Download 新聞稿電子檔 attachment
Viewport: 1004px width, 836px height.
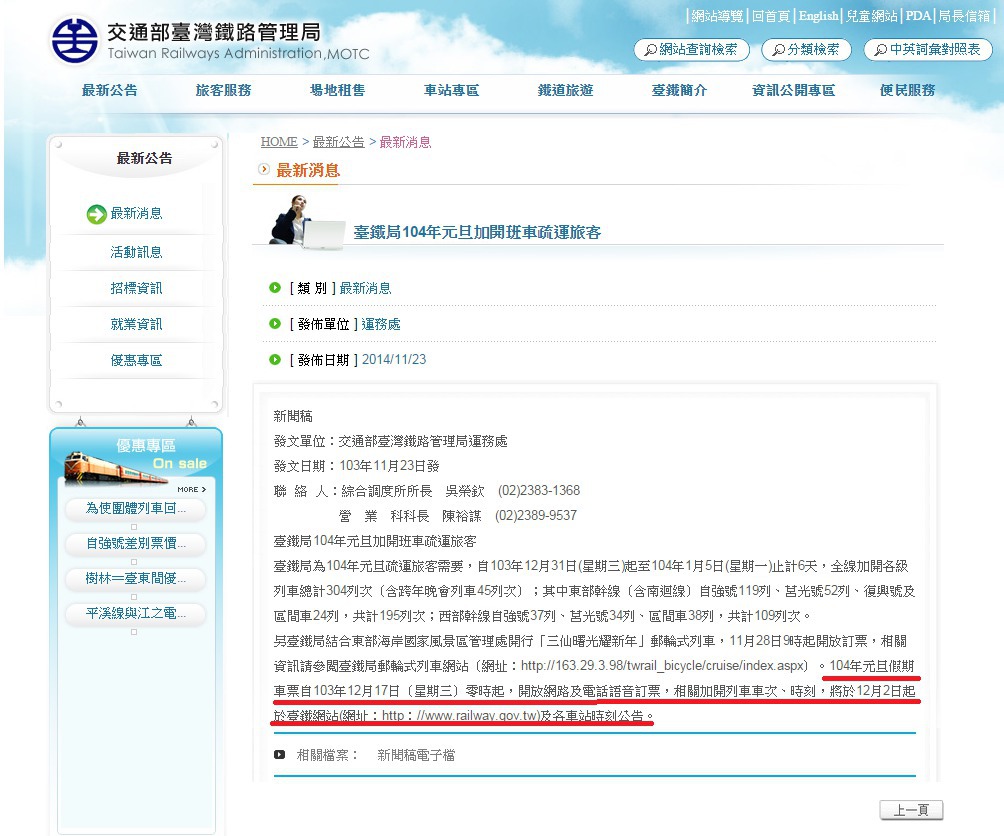click(416, 755)
